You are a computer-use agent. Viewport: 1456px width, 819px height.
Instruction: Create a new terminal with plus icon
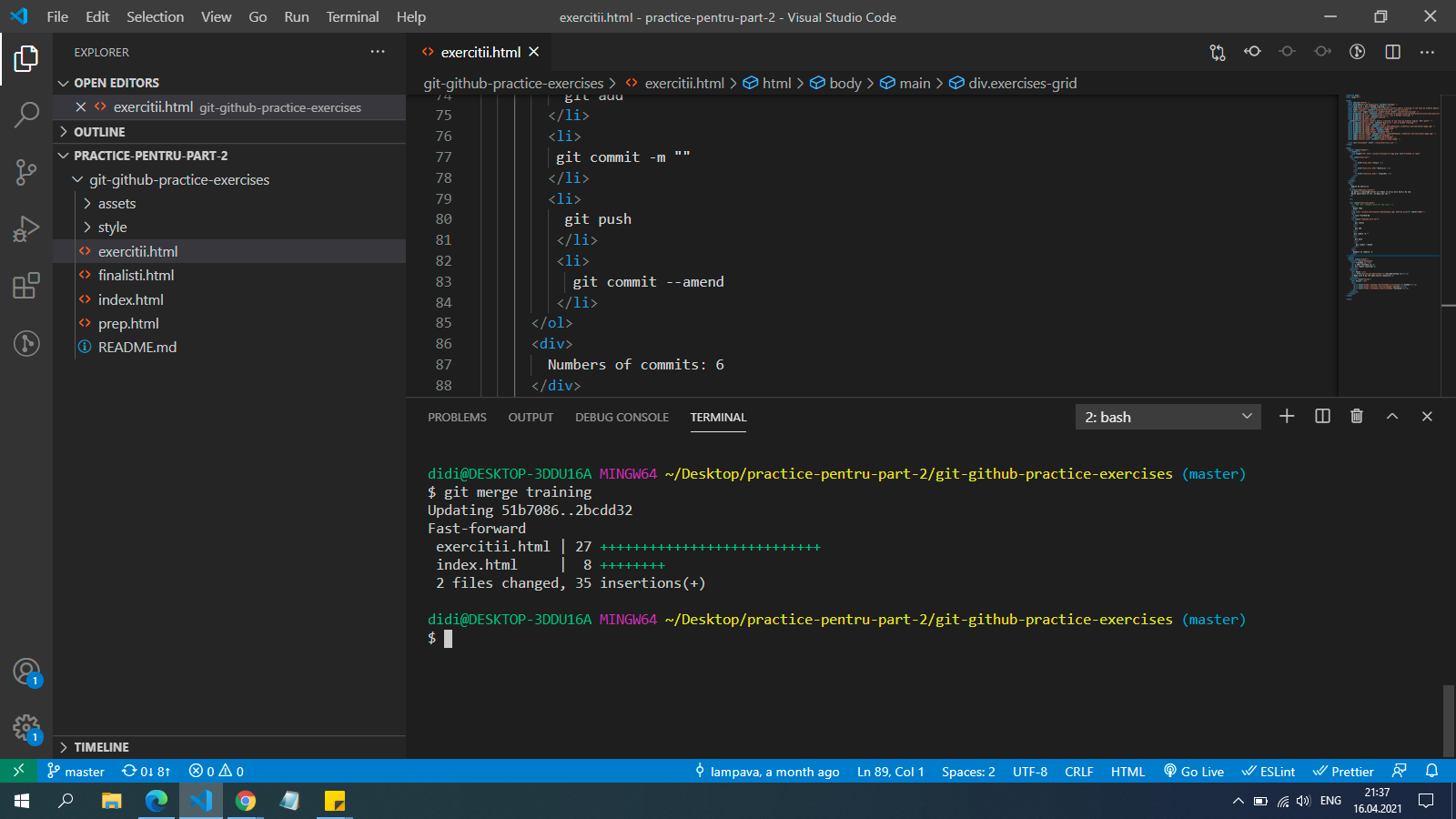(x=1287, y=416)
